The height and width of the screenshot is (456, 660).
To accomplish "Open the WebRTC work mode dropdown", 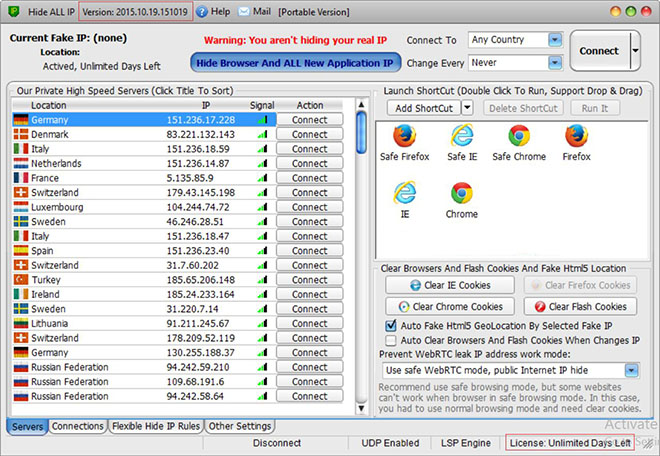I will point(631,371).
